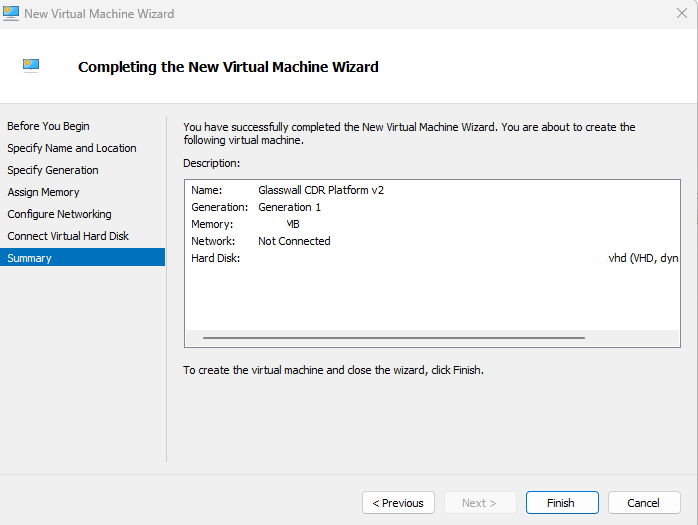This screenshot has height=525, width=698.
Task: Click the description box horizontal scrollbar
Action: tap(394, 338)
